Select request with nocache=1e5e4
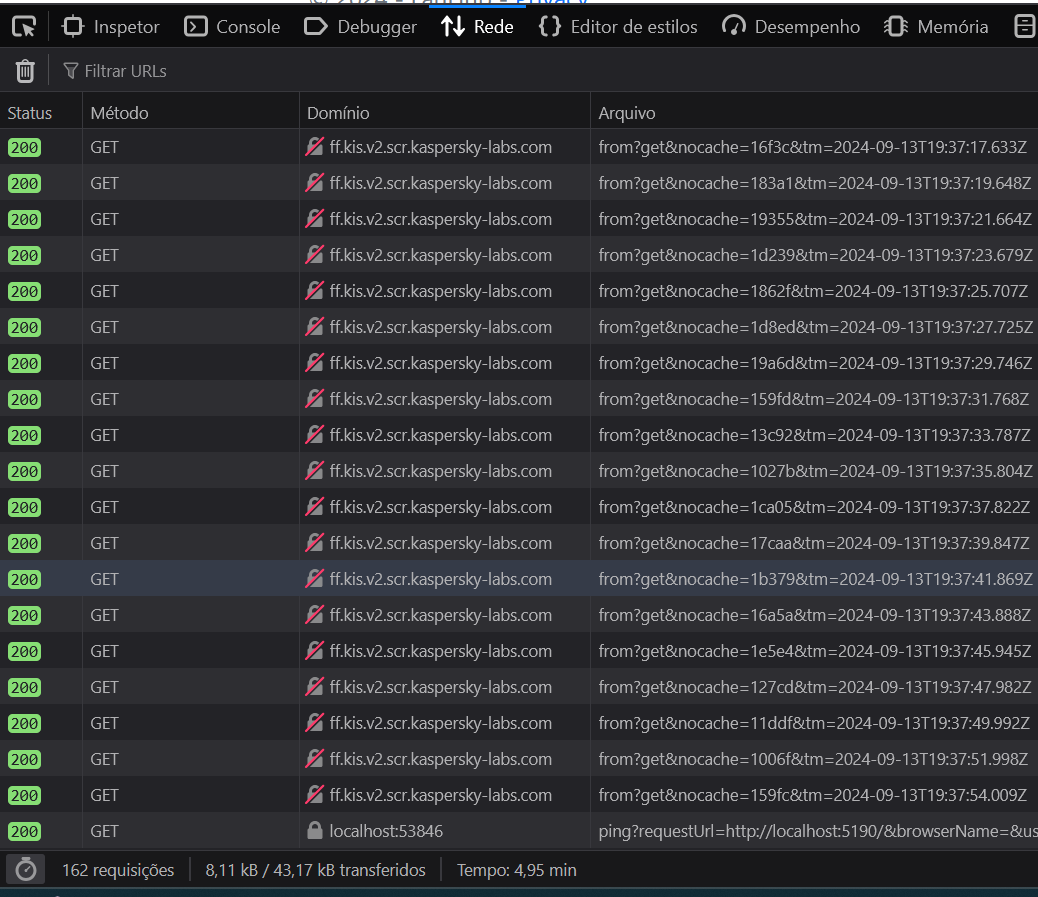Screen dimensions: 1038x897 click(519, 651)
